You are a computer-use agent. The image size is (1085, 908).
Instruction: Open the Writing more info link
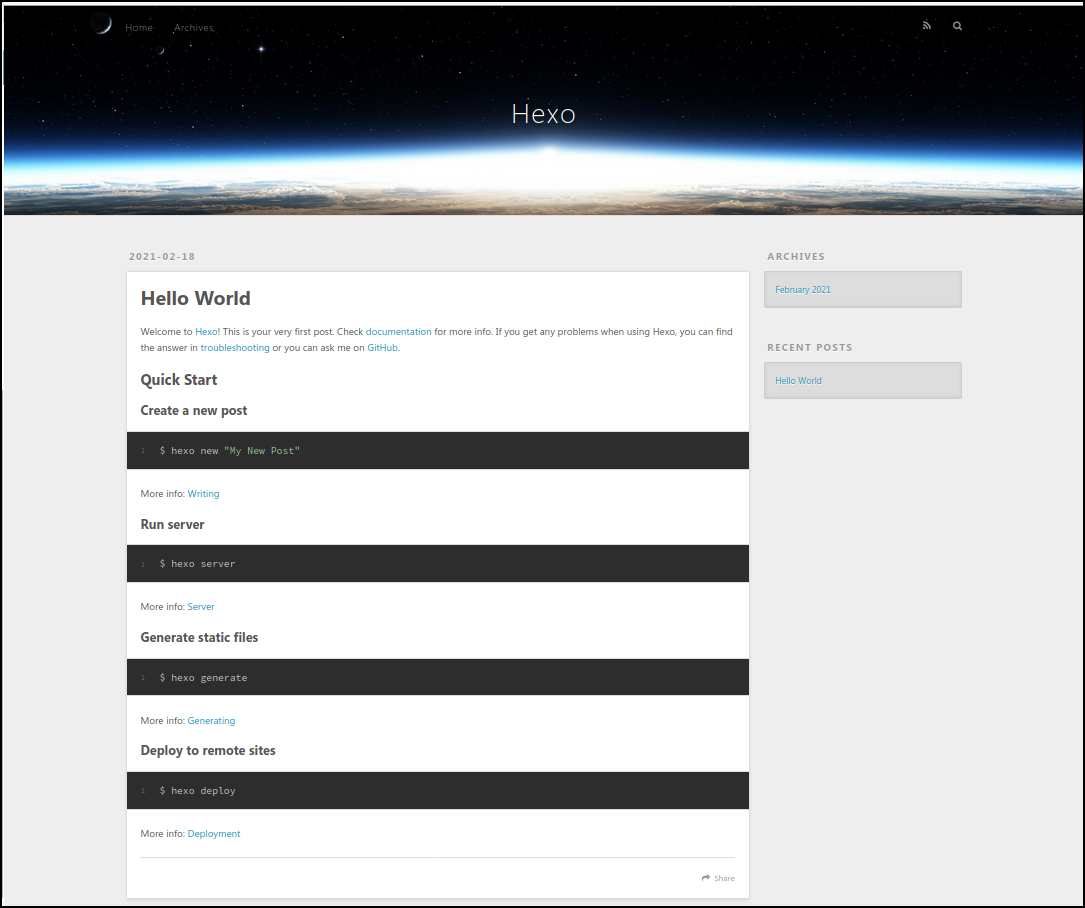[203, 494]
